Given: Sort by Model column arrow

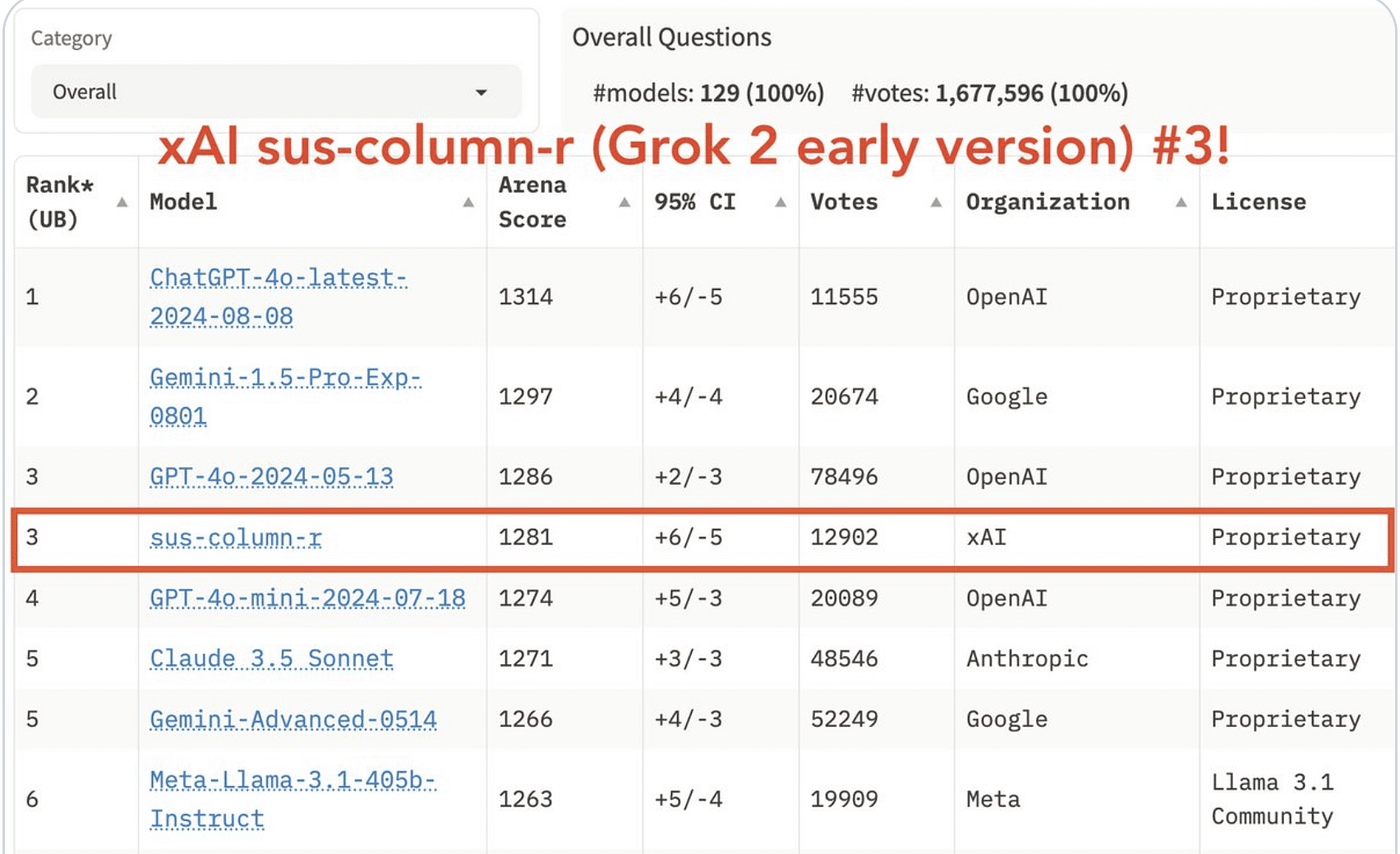Looking at the screenshot, I should [468, 202].
